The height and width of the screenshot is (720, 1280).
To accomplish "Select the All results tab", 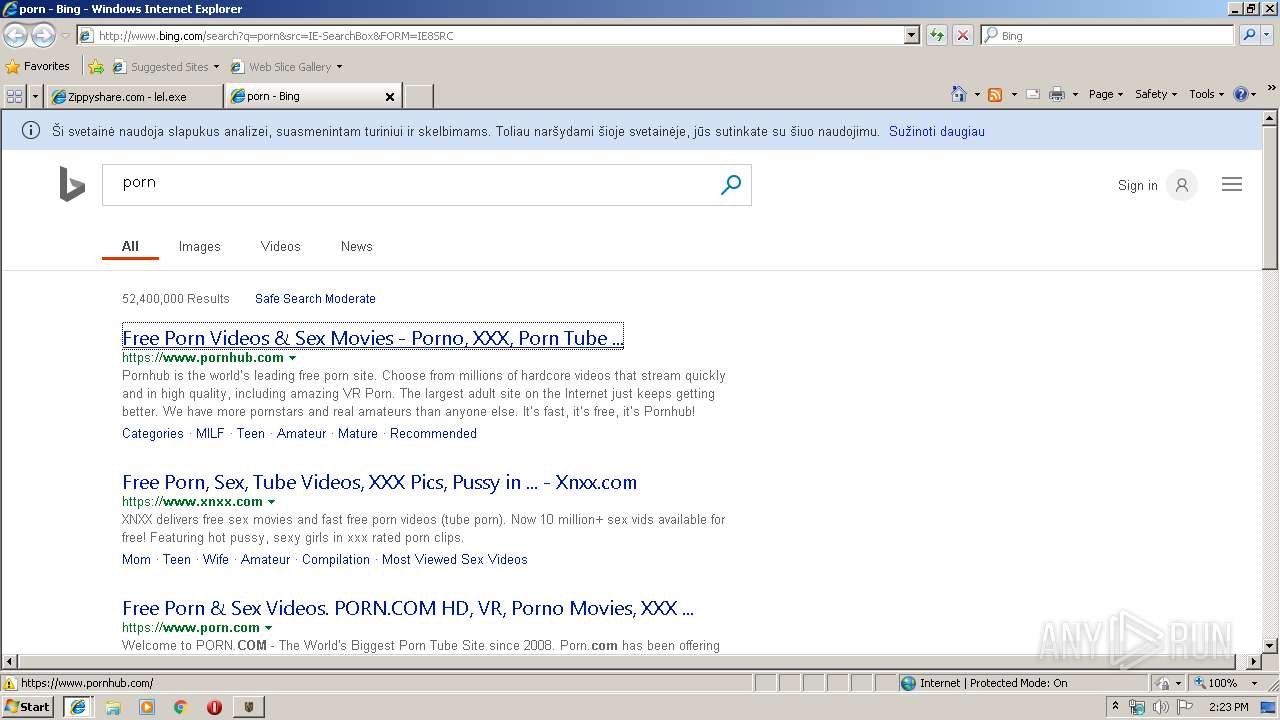I will [x=130, y=246].
